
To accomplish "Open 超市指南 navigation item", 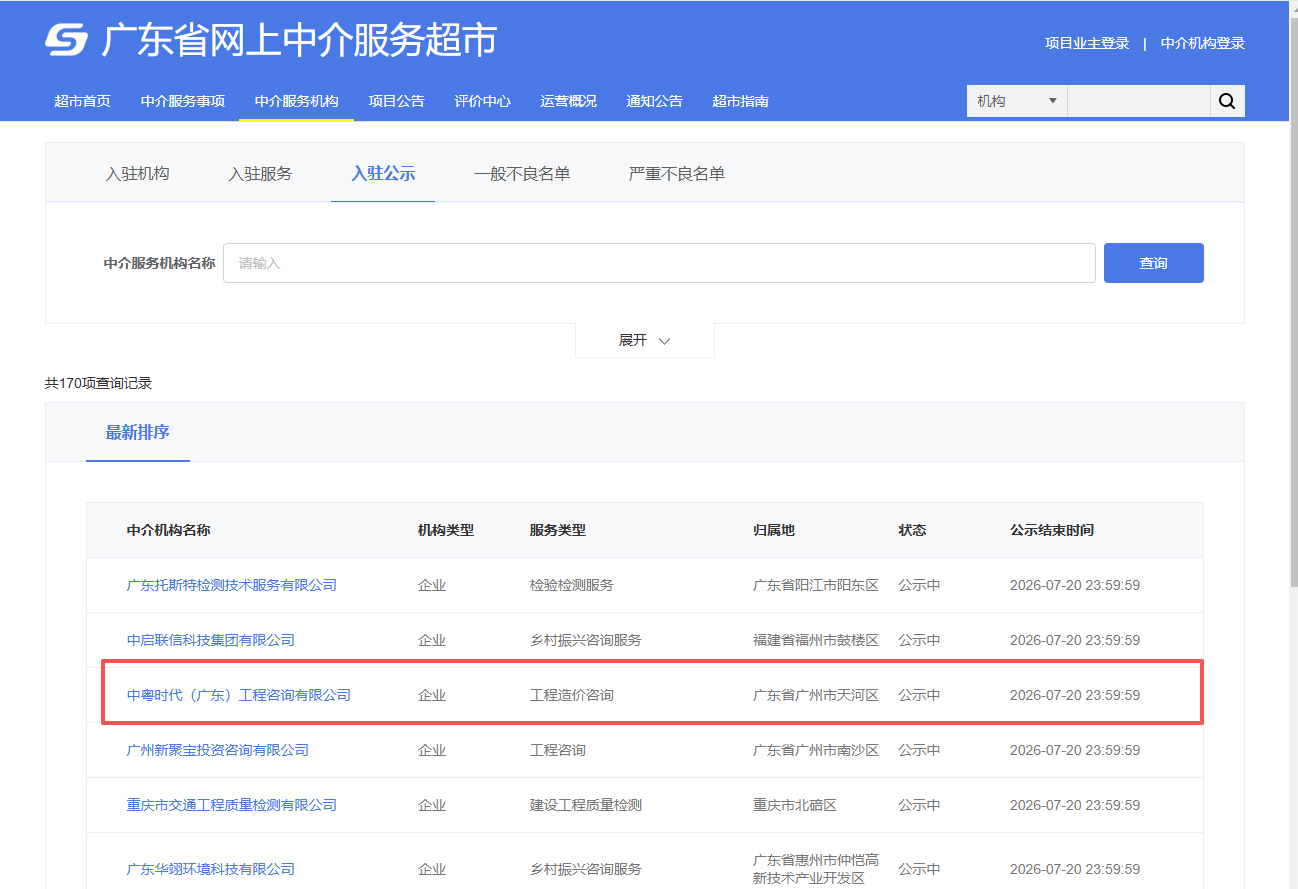I will tap(740, 101).
